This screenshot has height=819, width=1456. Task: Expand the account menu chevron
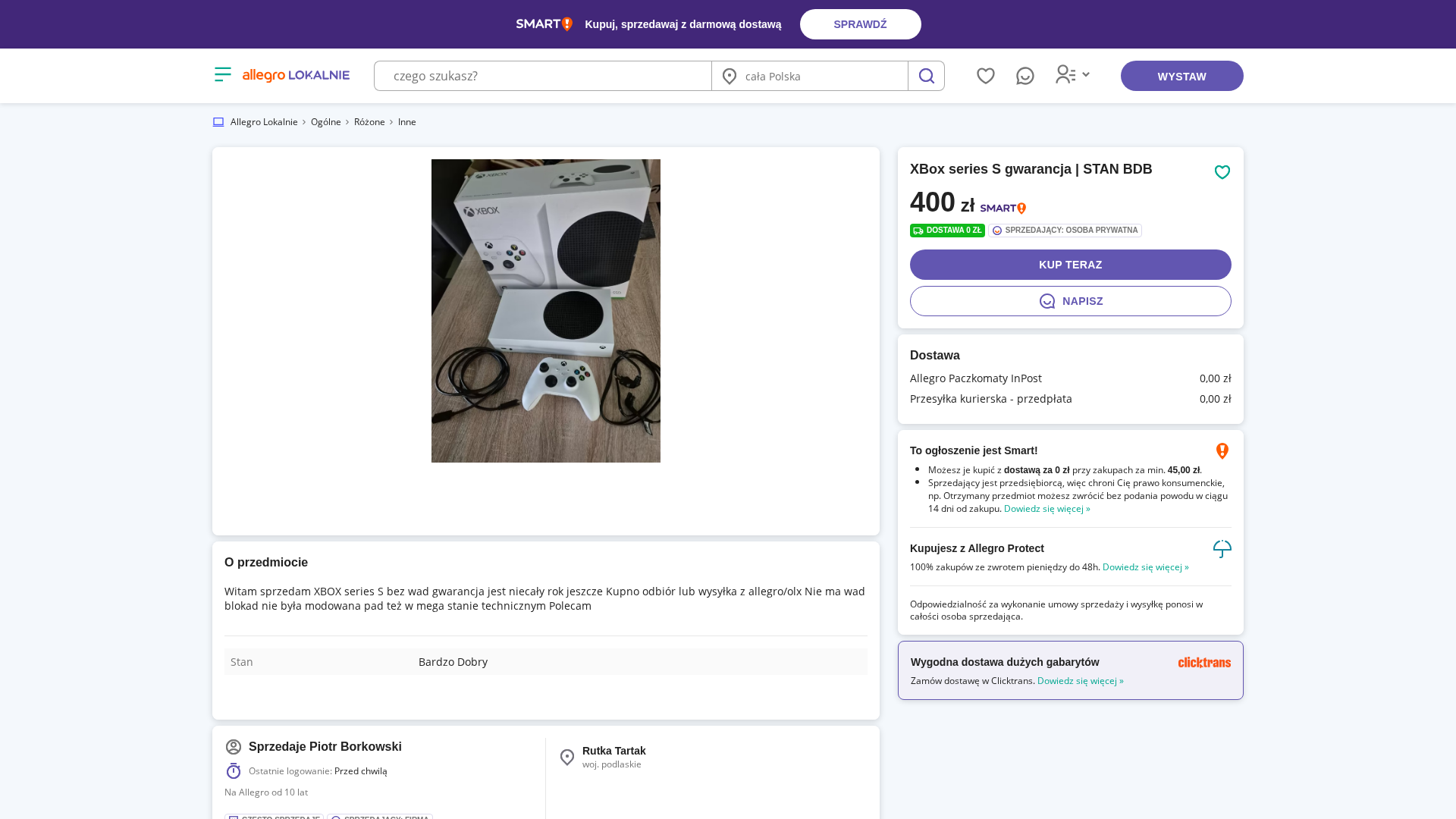tap(1086, 74)
